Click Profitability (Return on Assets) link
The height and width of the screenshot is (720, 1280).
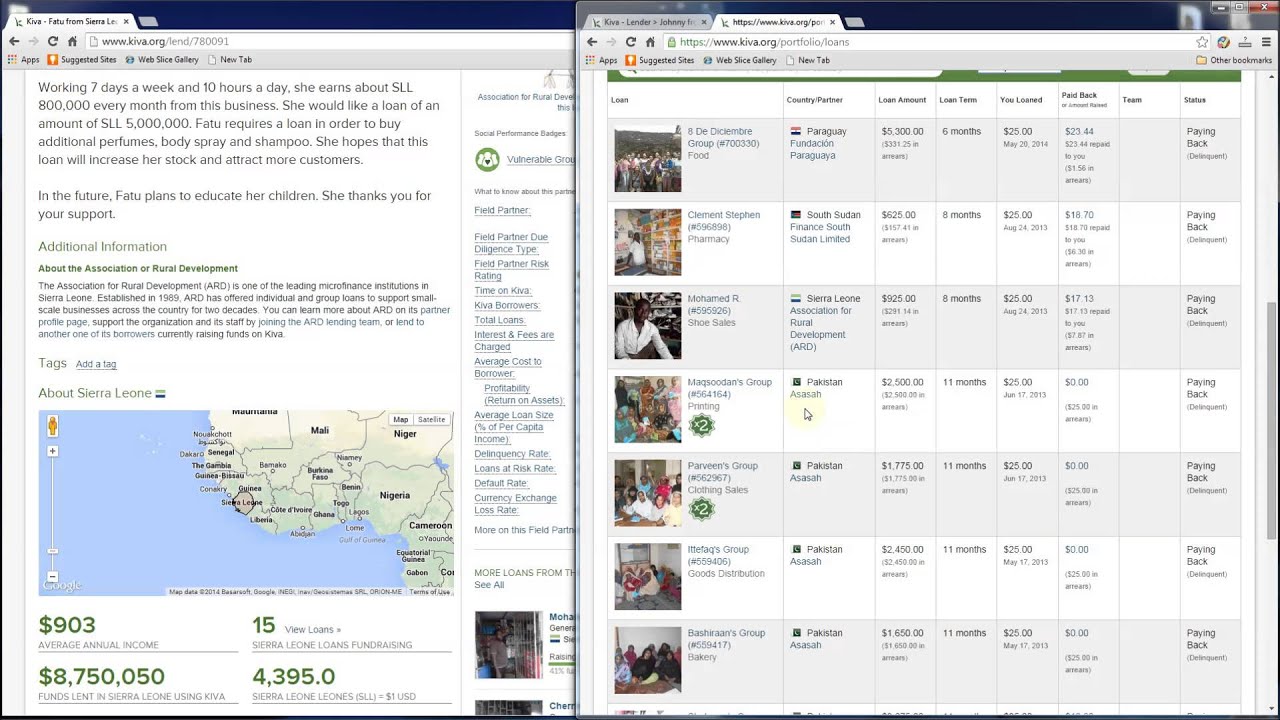tap(524, 394)
